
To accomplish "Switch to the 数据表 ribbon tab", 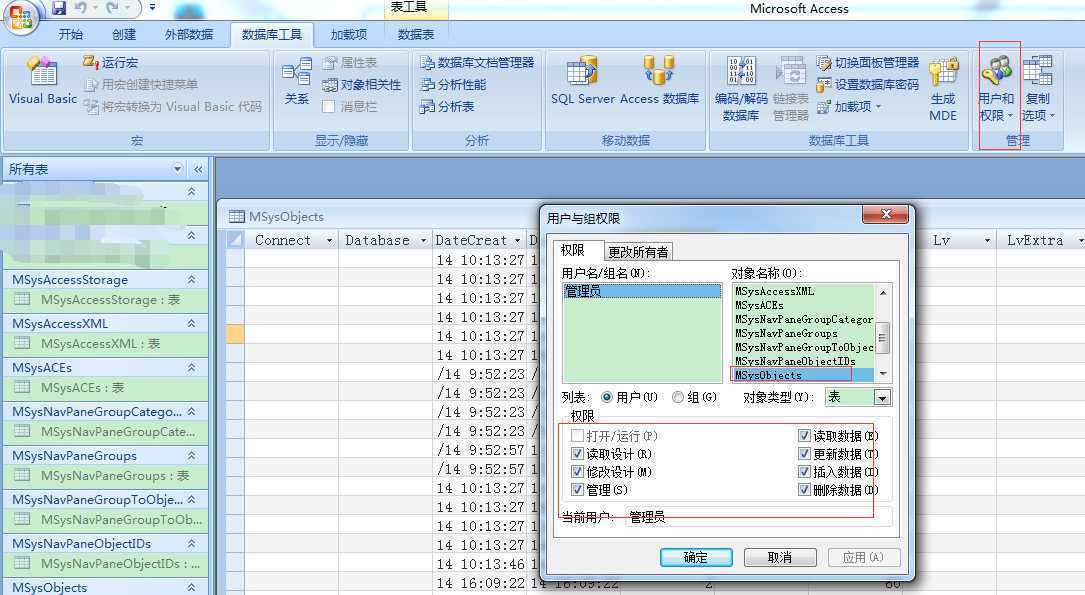I will pyautogui.click(x=416, y=35).
